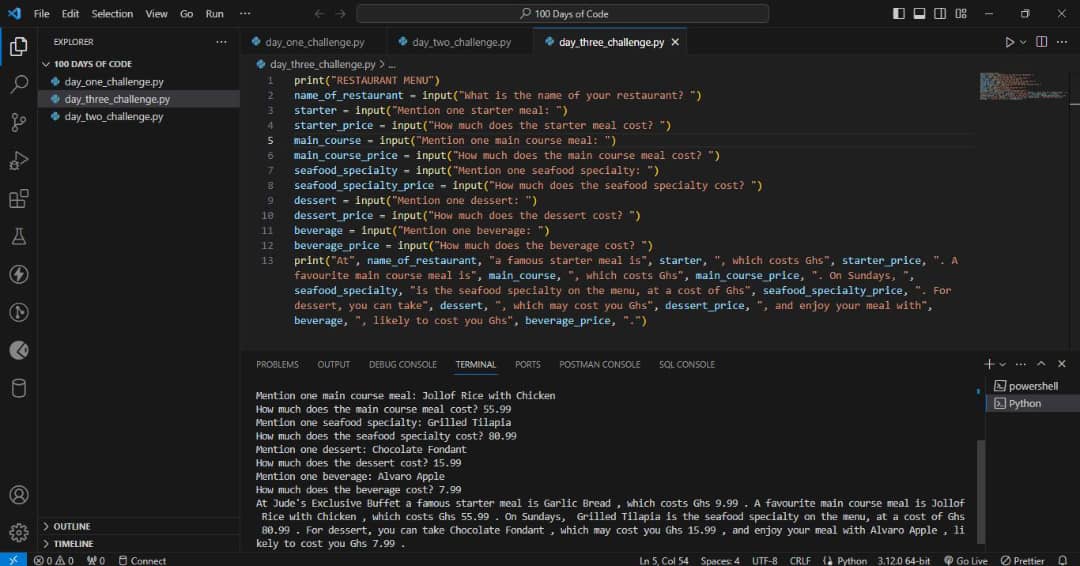This screenshot has width=1080, height=566.
Task: Toggle Primary Side Bar layout icon
Action: click(899, 13)
